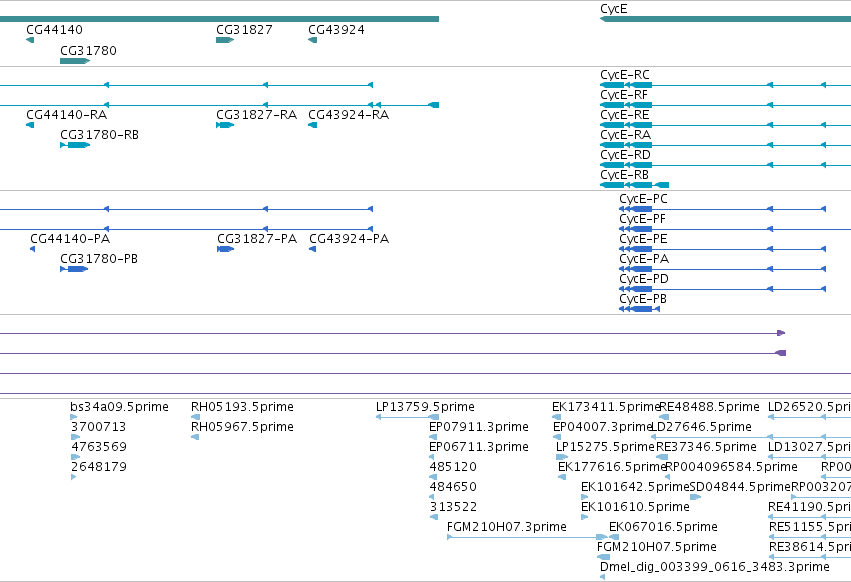Click the CG31827-PA protein label
Viewport: 851px width, 582px height.
click(257, 238)
